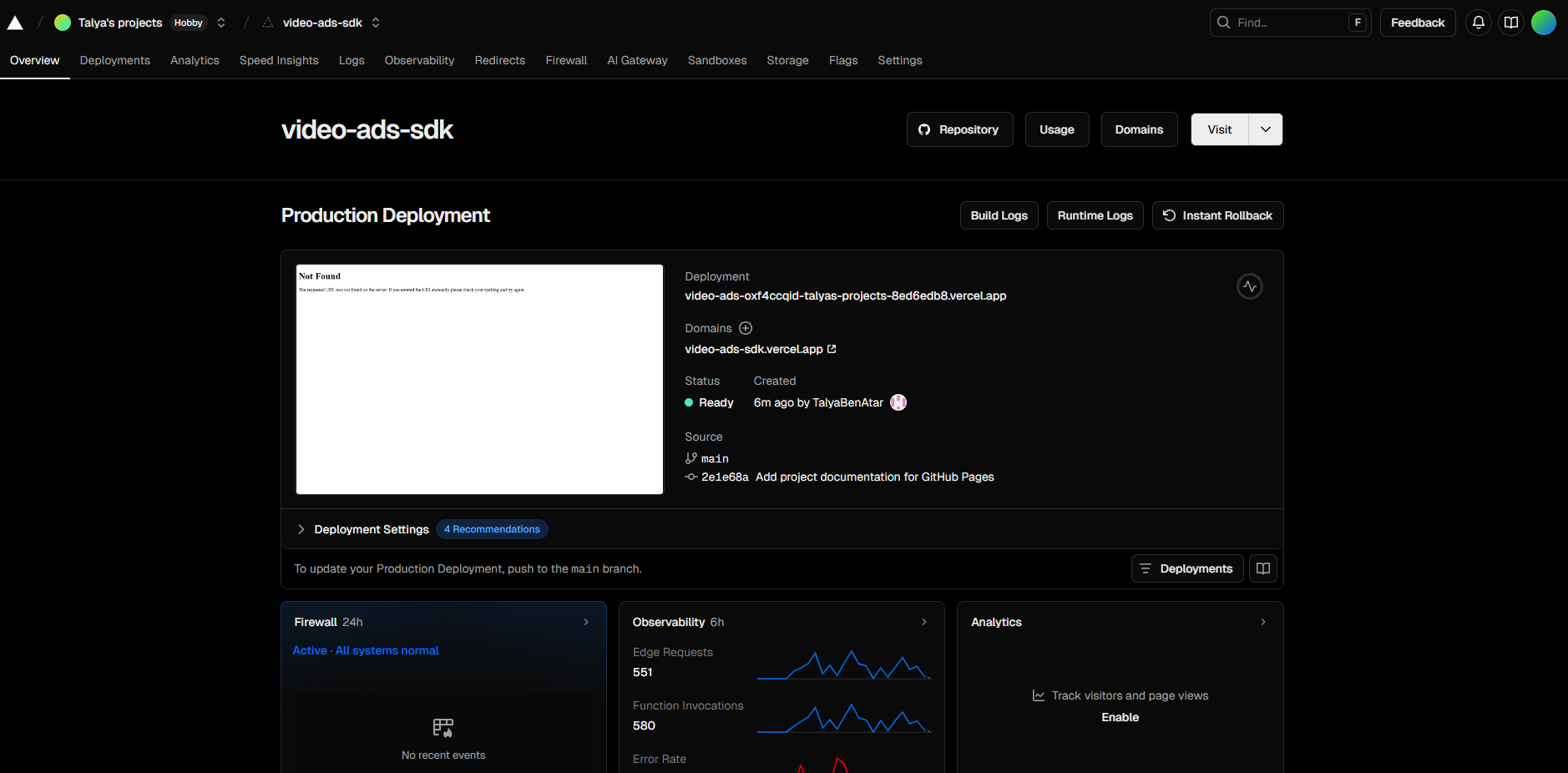The height and width of the screenshot is (773, 1568).
Task: Expand the Deployment Settings section
Action: point(301,529)
